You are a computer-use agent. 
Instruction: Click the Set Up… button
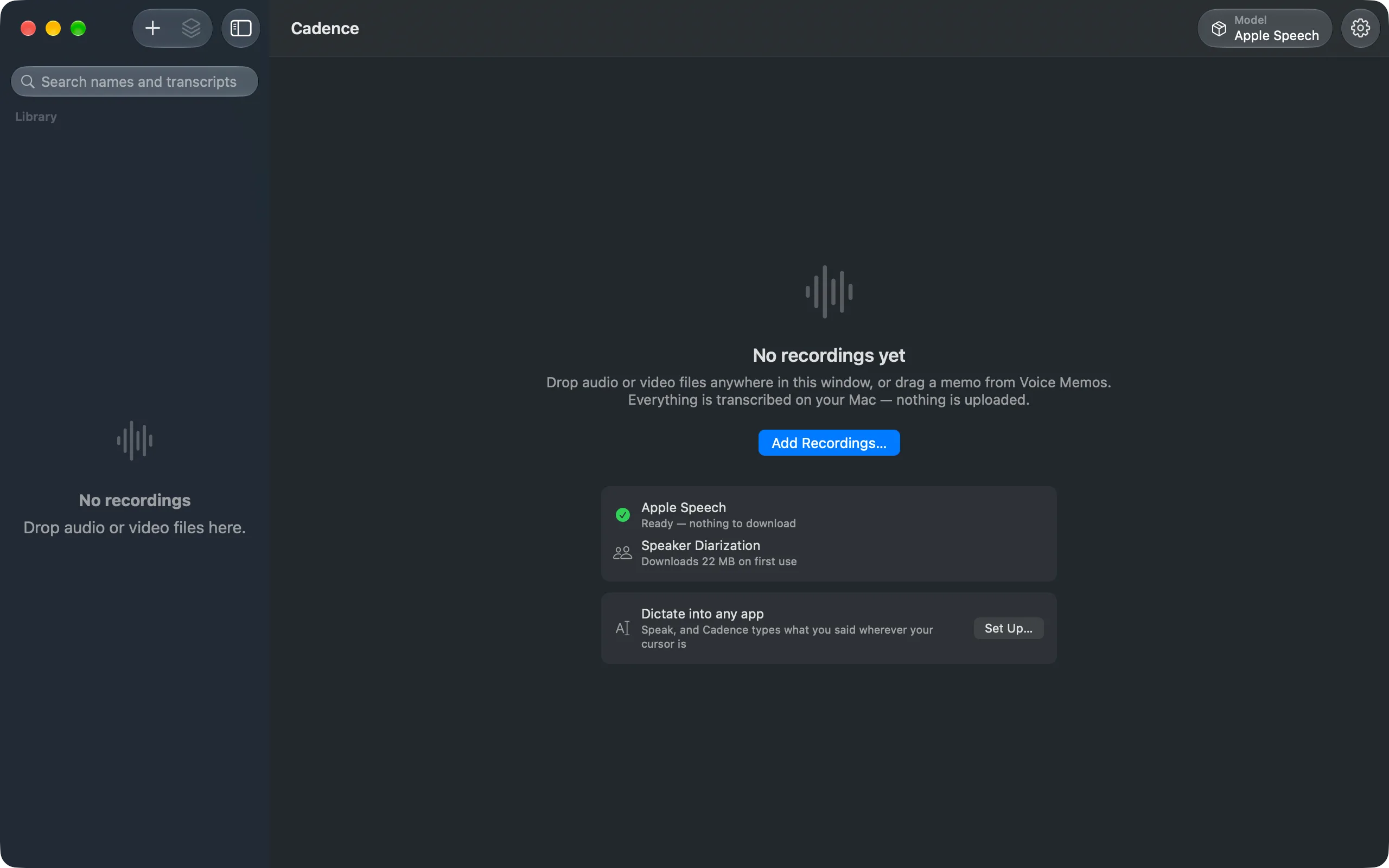pos(1009,628)
